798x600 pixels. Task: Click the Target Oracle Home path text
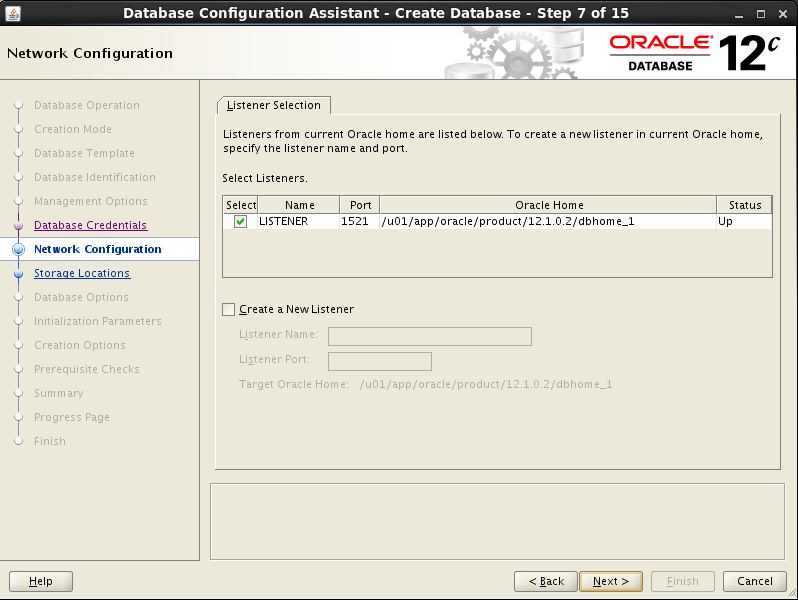click(486, 384)
